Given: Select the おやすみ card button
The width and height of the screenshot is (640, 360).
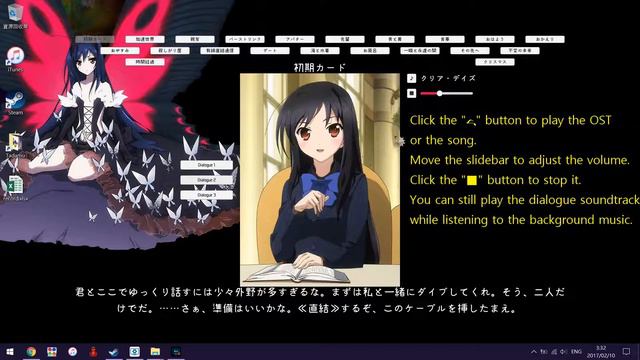Looking at the screenshot, I should point(120,51).
